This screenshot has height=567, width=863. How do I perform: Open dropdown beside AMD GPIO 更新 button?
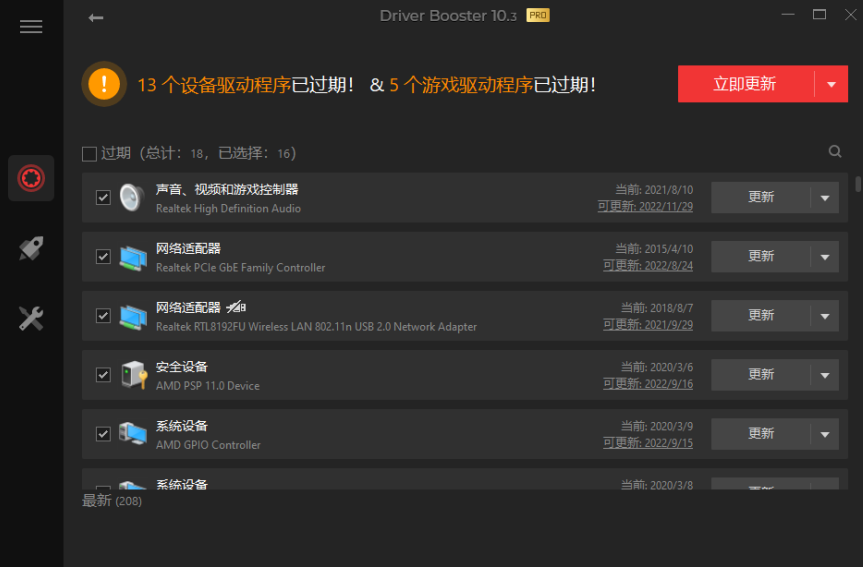[x=824, y=434]
